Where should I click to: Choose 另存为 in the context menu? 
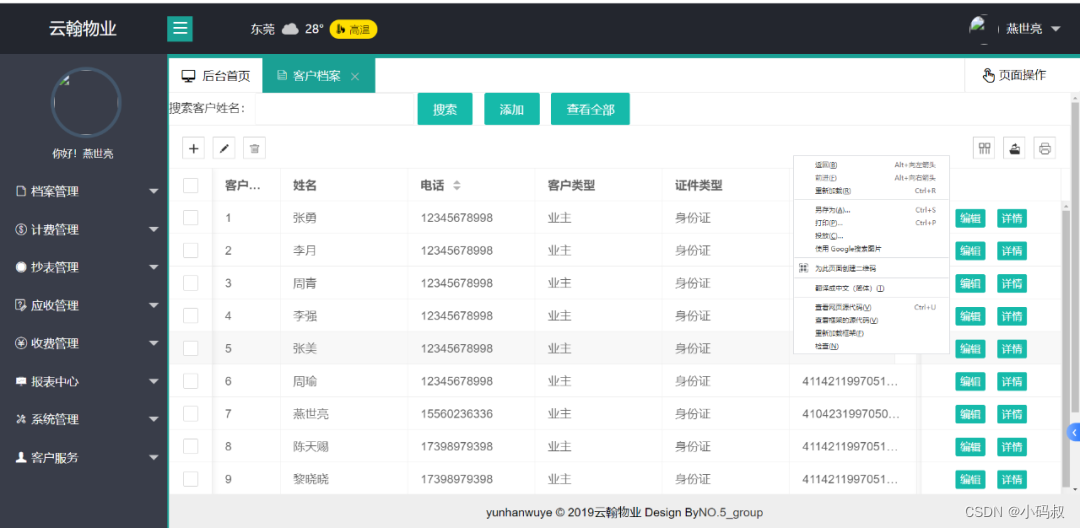[871, 210]
